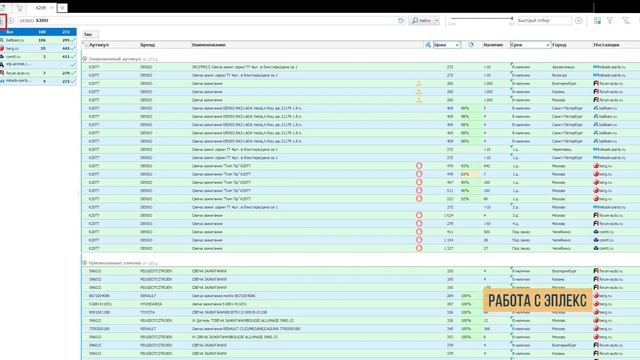Sort by the Наименование column header

click(209, 45)
